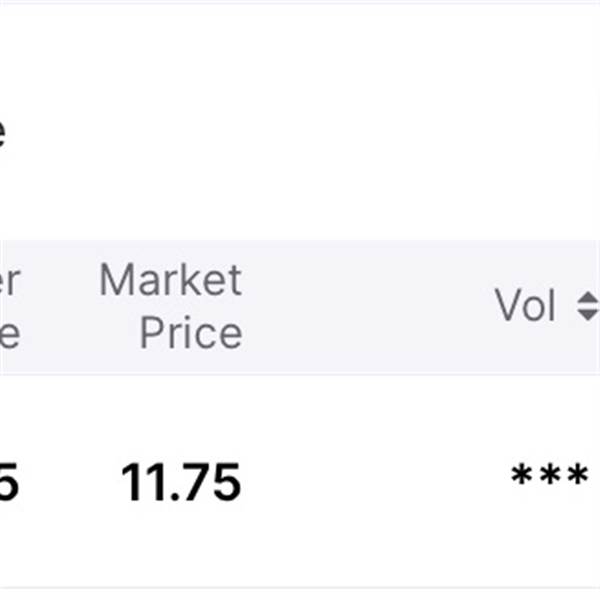
Task: Click the last asterisk of the masked volume
Action: (x=578, y=475)
